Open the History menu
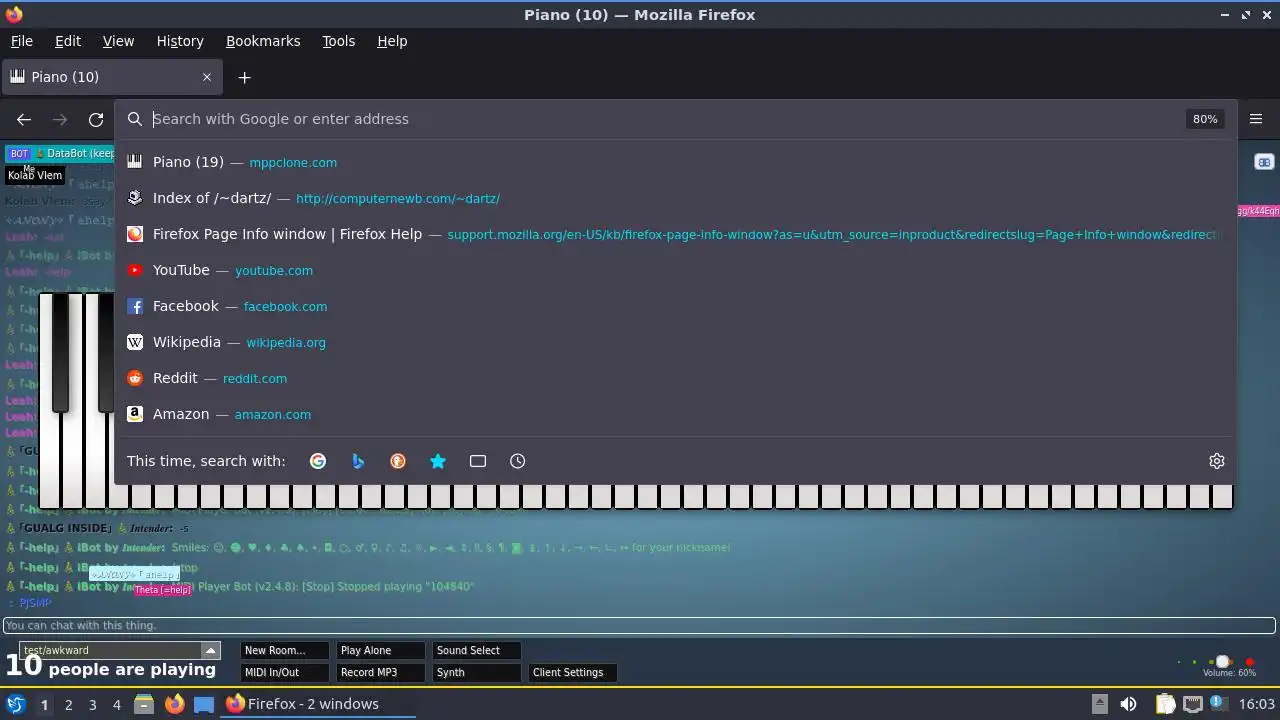The image size is (1280, 720). tap(180, 41)
